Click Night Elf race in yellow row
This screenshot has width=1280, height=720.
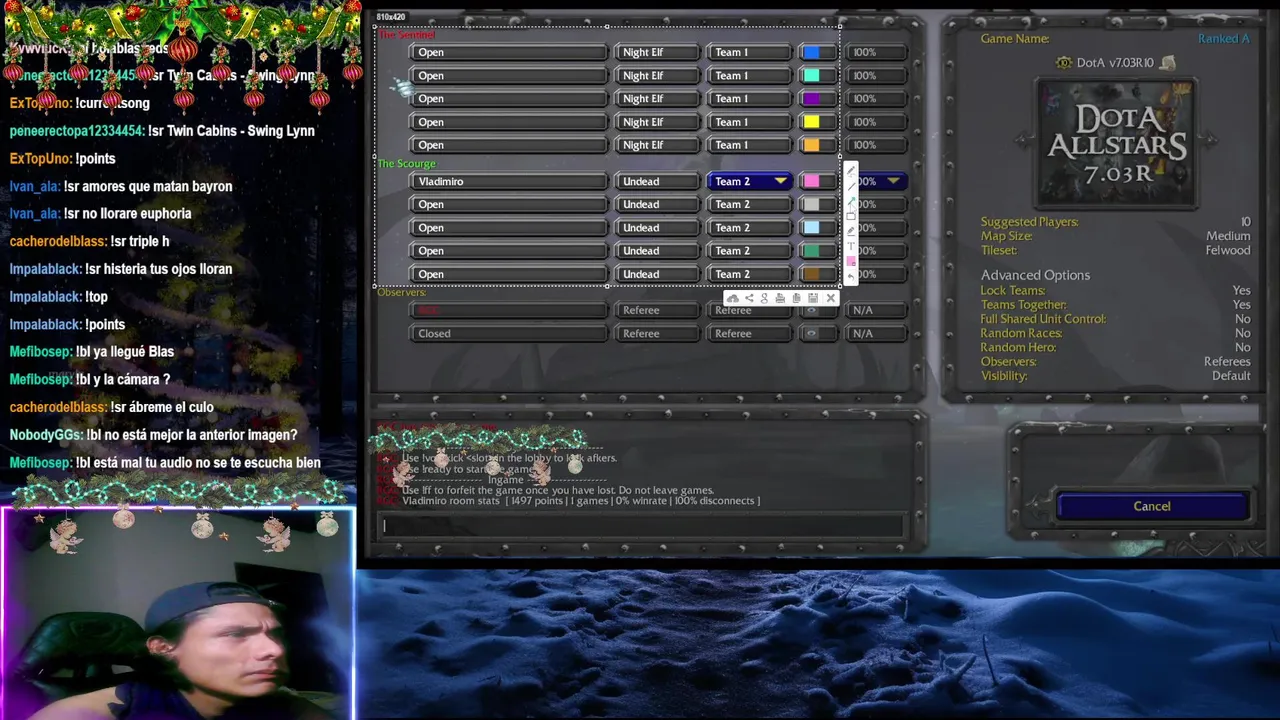point(657,122)
